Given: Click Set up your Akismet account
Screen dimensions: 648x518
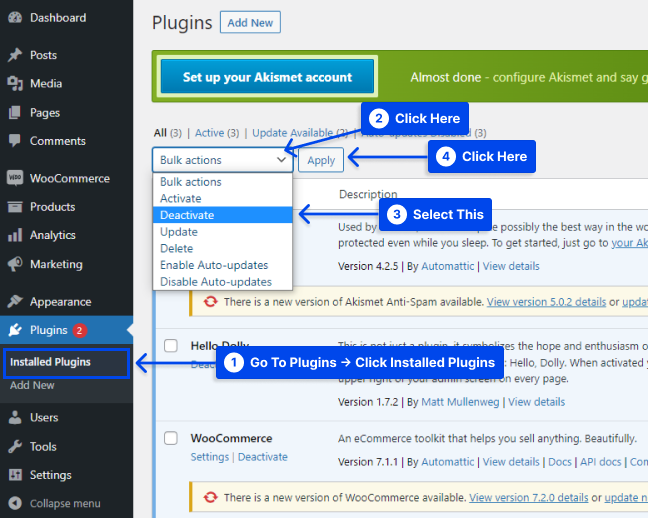Looking at the screenshot, I should 267,77.
